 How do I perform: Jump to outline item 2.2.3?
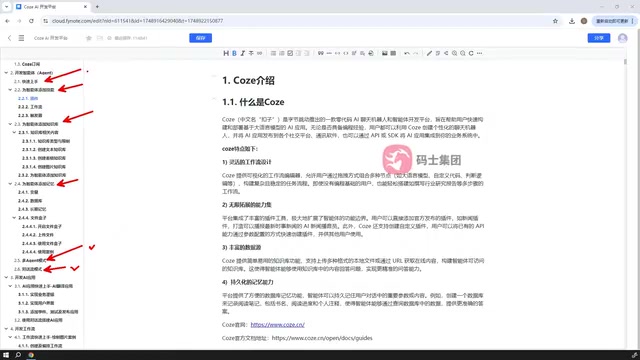point(30,116)
